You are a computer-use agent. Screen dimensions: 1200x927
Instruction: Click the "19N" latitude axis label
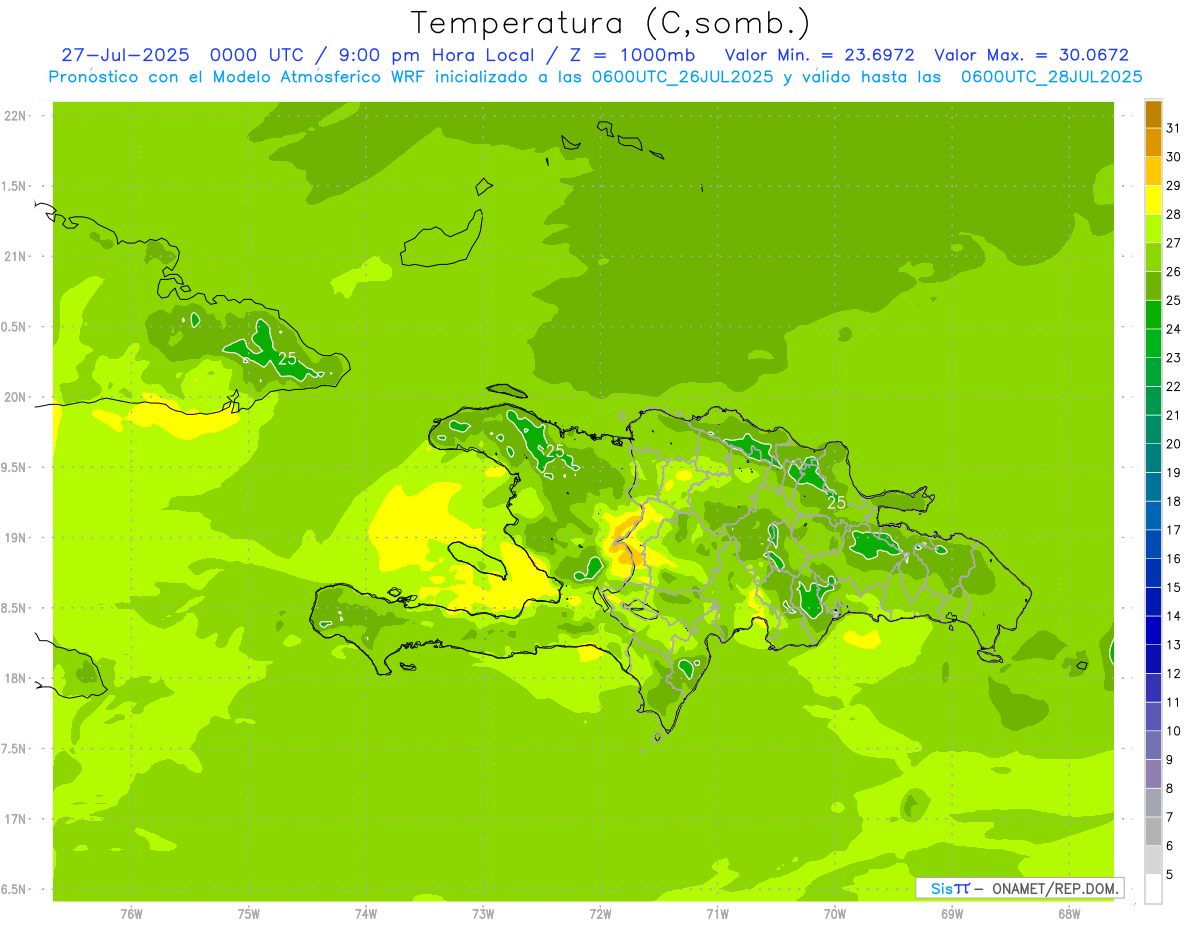point(15,538)
